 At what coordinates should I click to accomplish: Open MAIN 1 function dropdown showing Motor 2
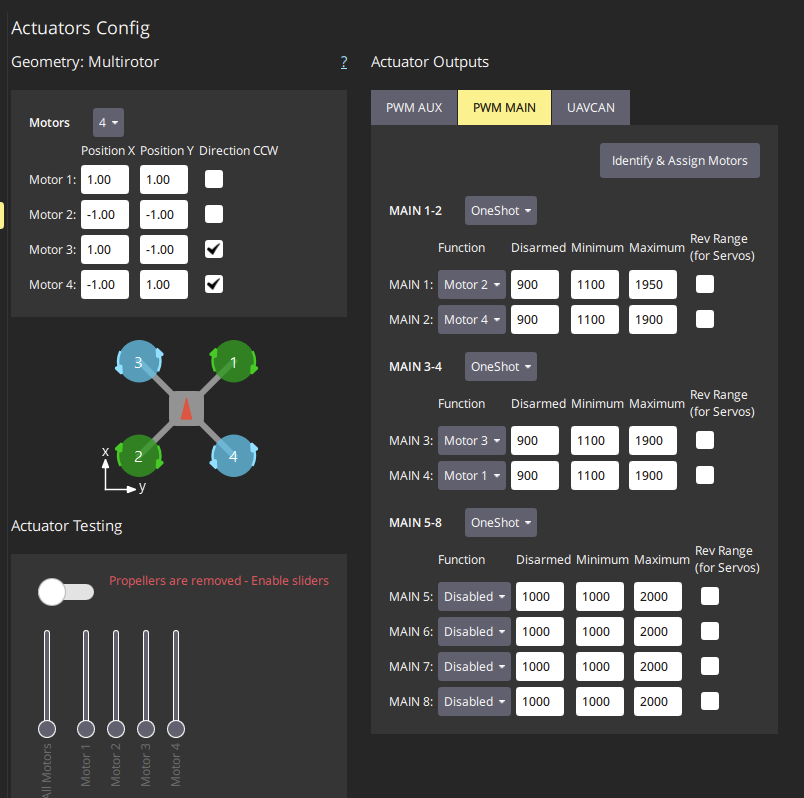click(x=472, y=285)
